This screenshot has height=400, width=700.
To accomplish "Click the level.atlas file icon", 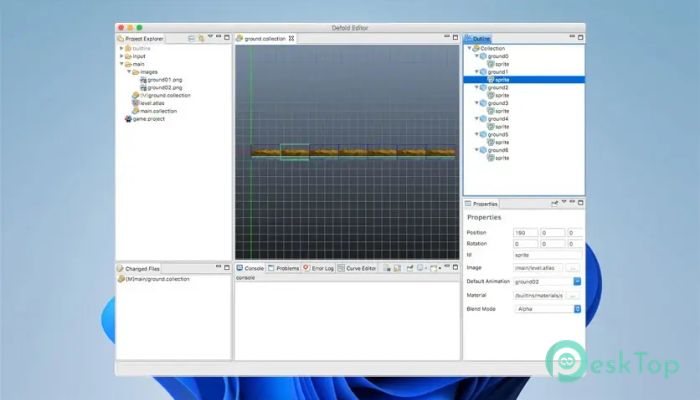I will tap(136, 103).
